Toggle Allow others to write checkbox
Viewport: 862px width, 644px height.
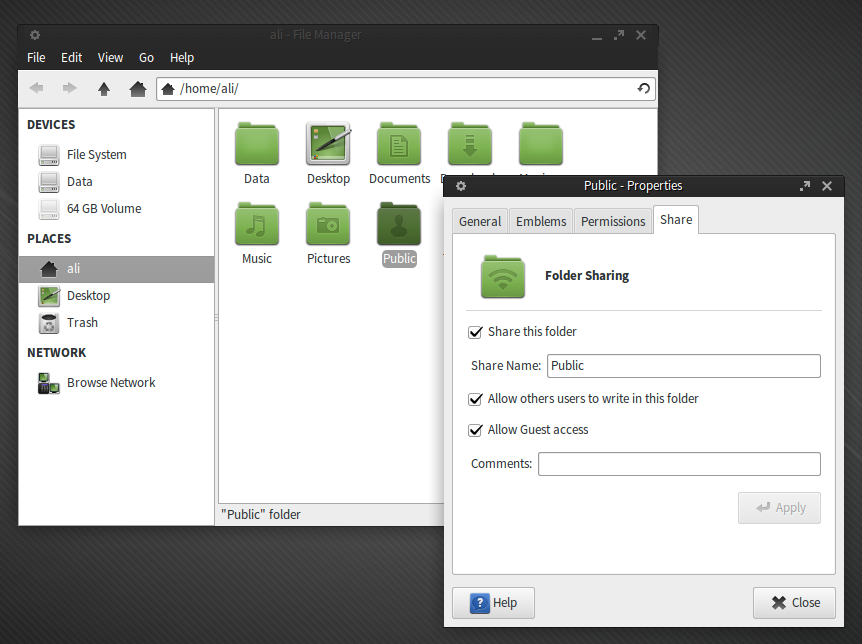tap(476, 399)
